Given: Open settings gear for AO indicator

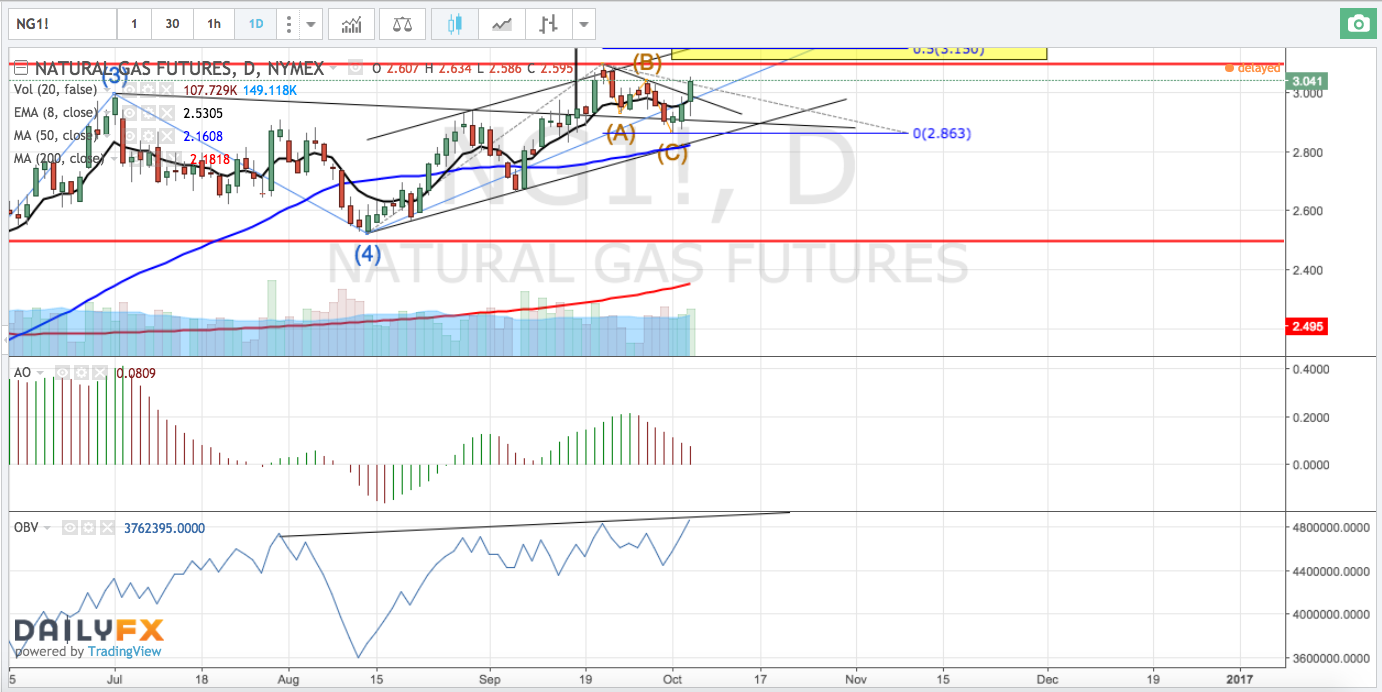Looking at the screenshot, I should click(81, 372).
